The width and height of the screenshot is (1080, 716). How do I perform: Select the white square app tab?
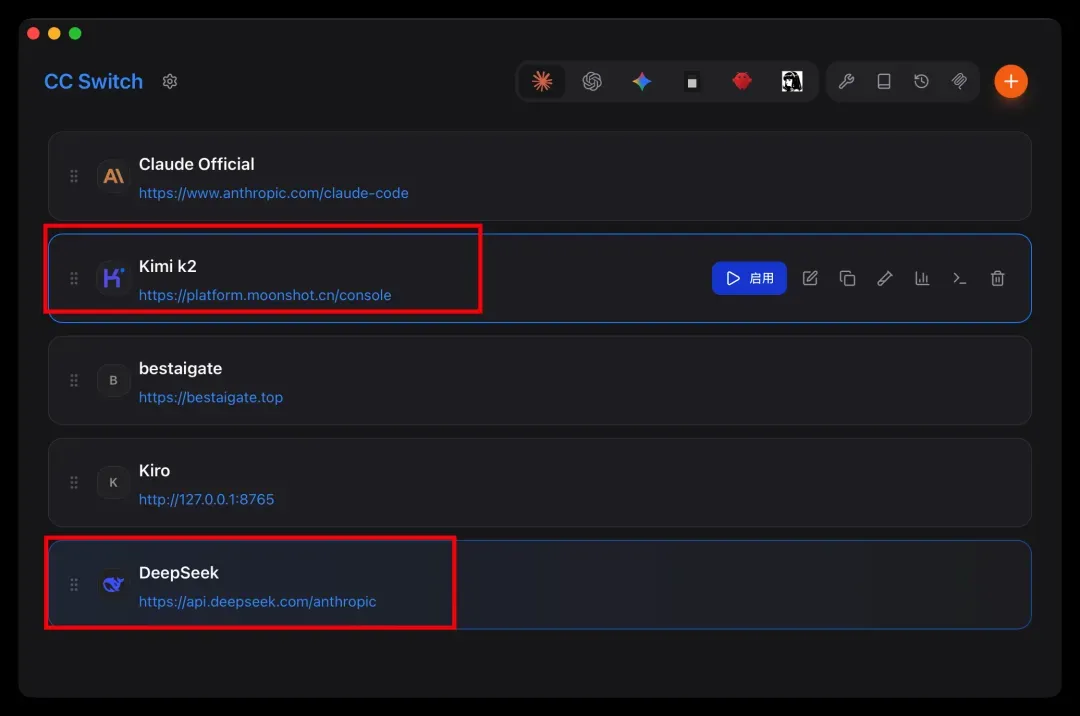coord(692,82)
